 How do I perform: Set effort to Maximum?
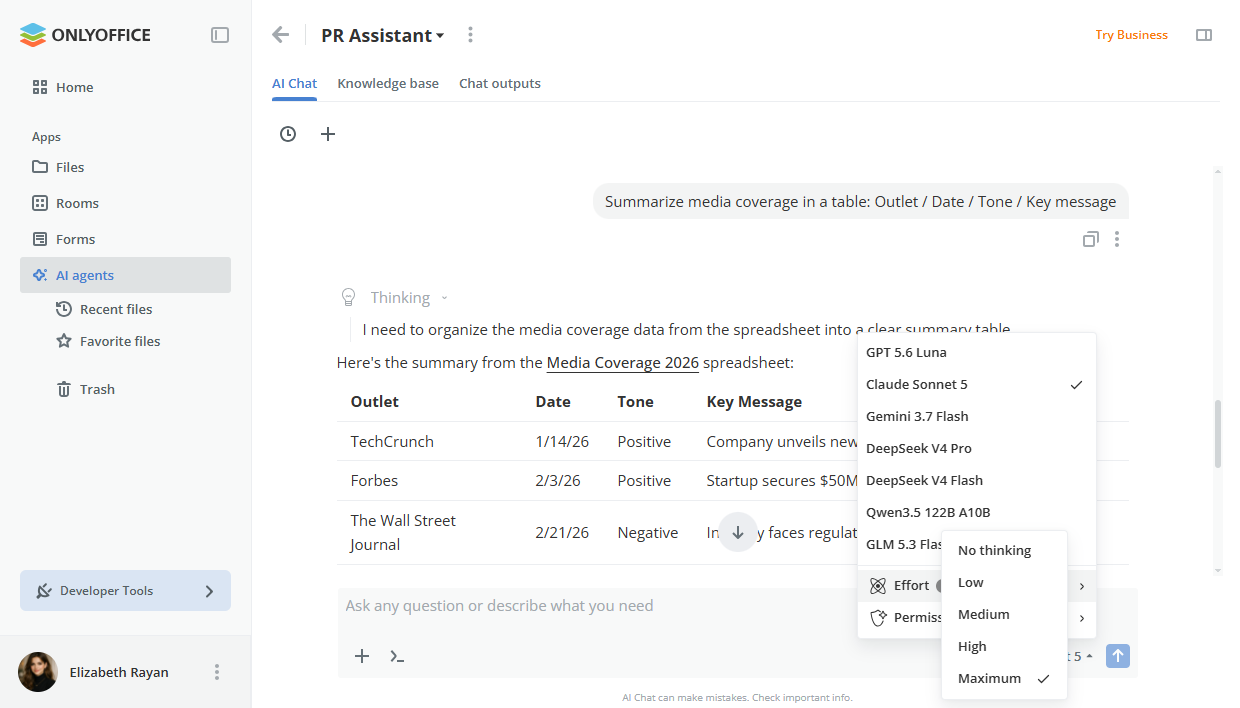tap(1004, 678)
